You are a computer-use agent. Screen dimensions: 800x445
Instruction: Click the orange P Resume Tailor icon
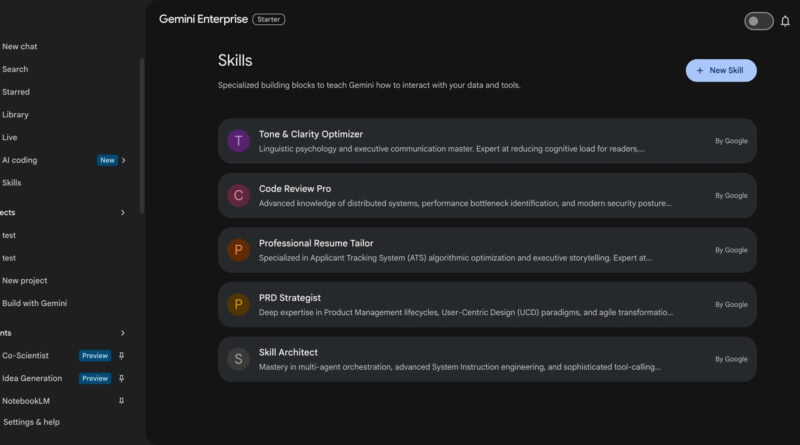(238, 250)
